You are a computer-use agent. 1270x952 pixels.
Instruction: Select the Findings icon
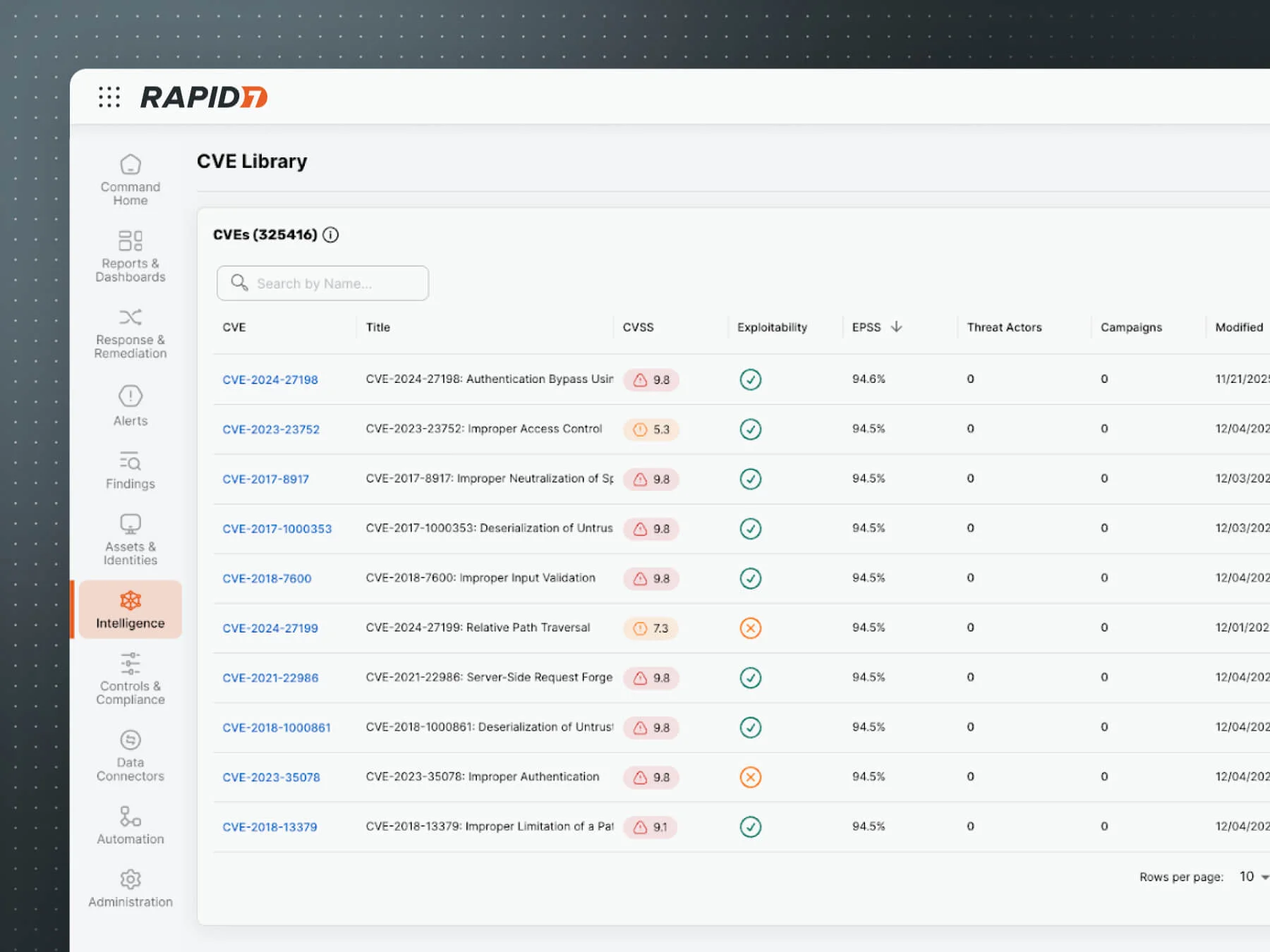click(130, 462)
